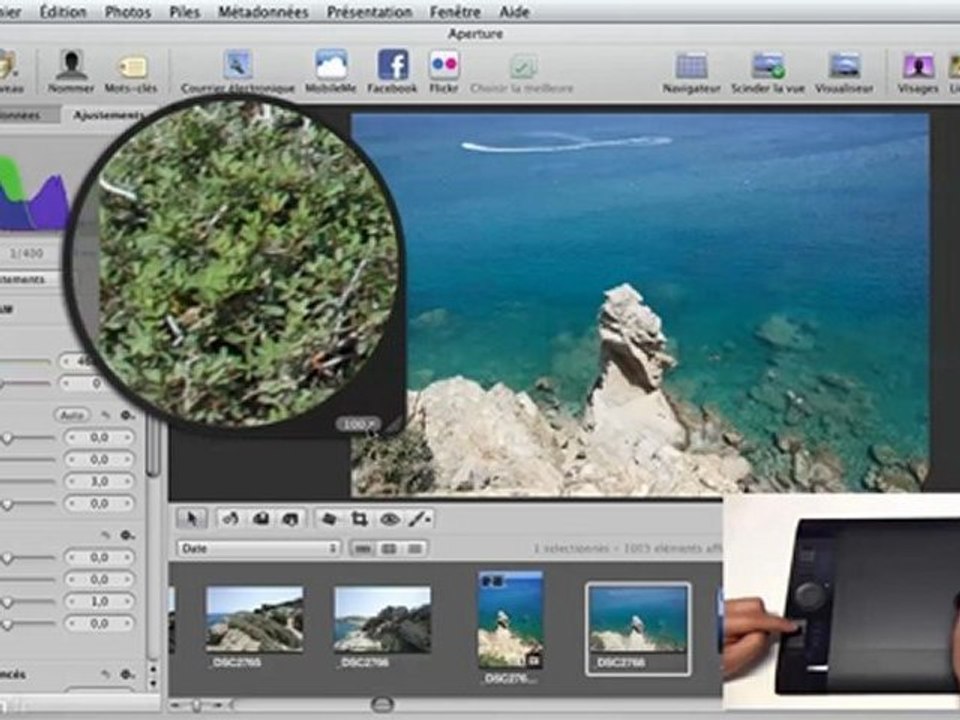Click left arrow of the 1,0 field
This screenshot has width=960, height=720.
coord(72,601)
